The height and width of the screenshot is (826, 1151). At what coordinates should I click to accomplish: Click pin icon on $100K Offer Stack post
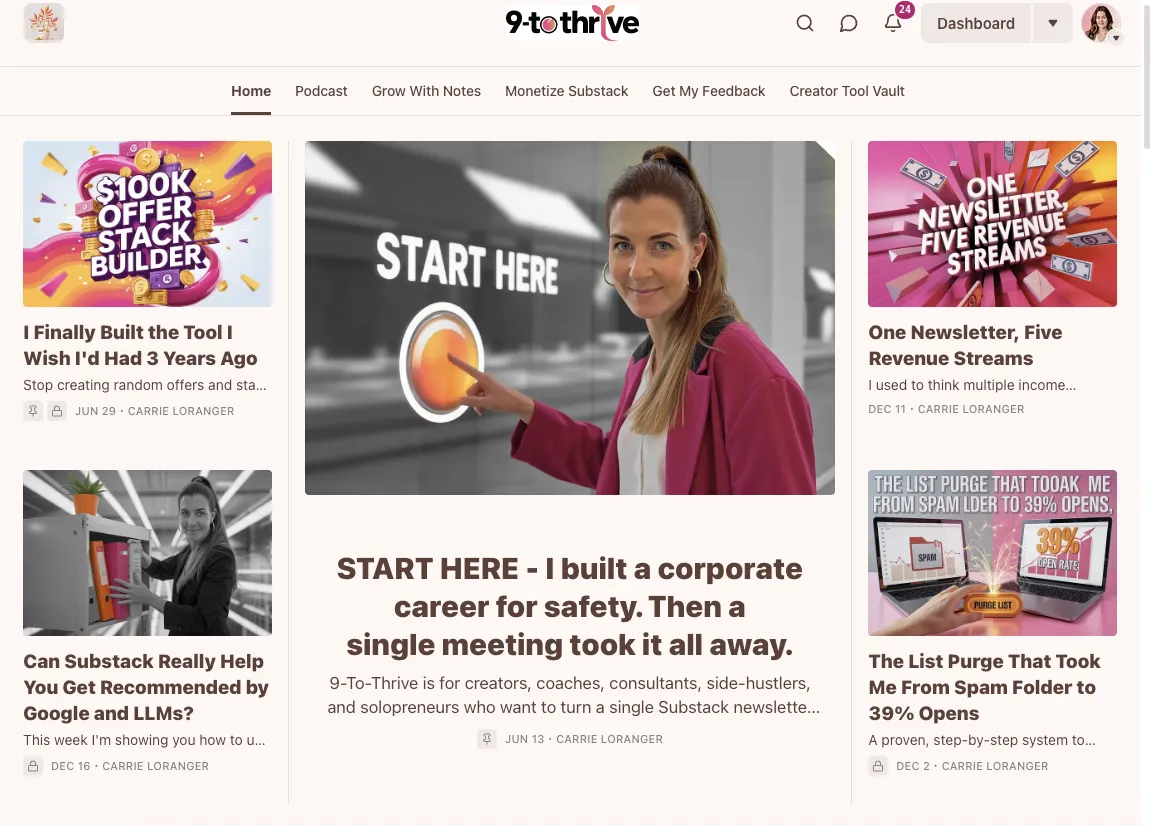[33, 411]
